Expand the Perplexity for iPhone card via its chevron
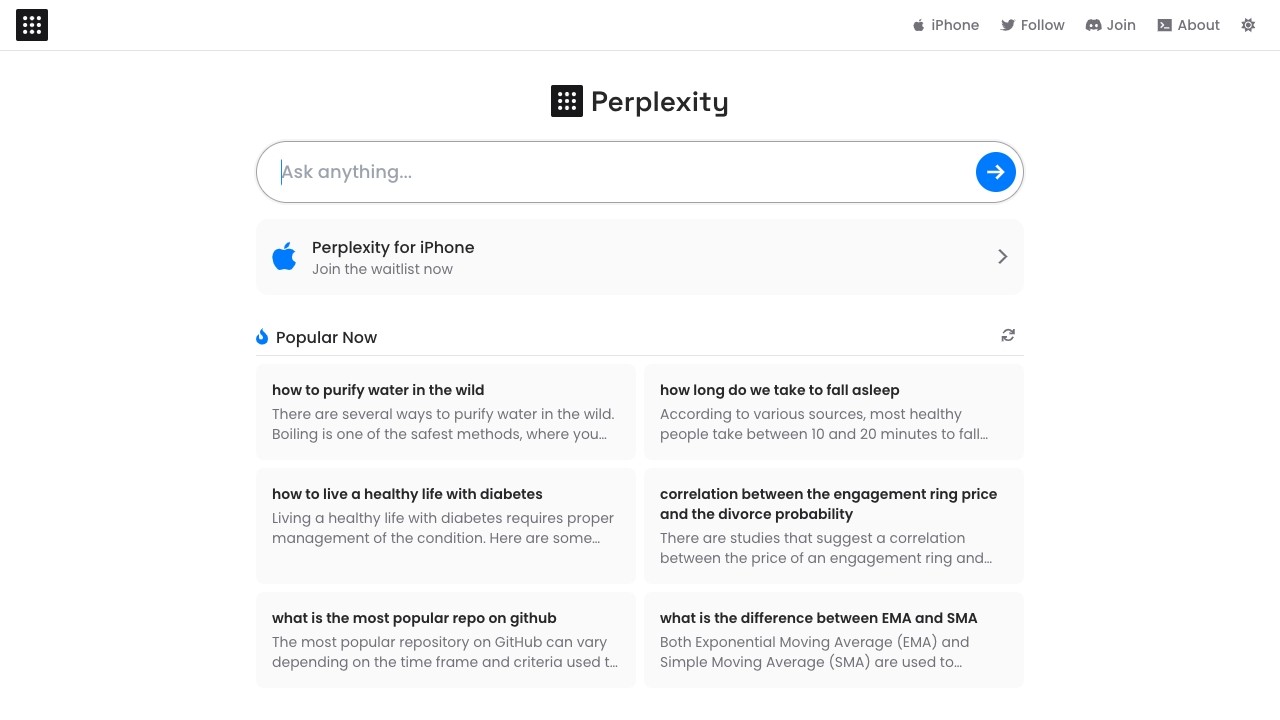The height and width of the screenshot is (720, 1280). click(x=1002, y=256)
